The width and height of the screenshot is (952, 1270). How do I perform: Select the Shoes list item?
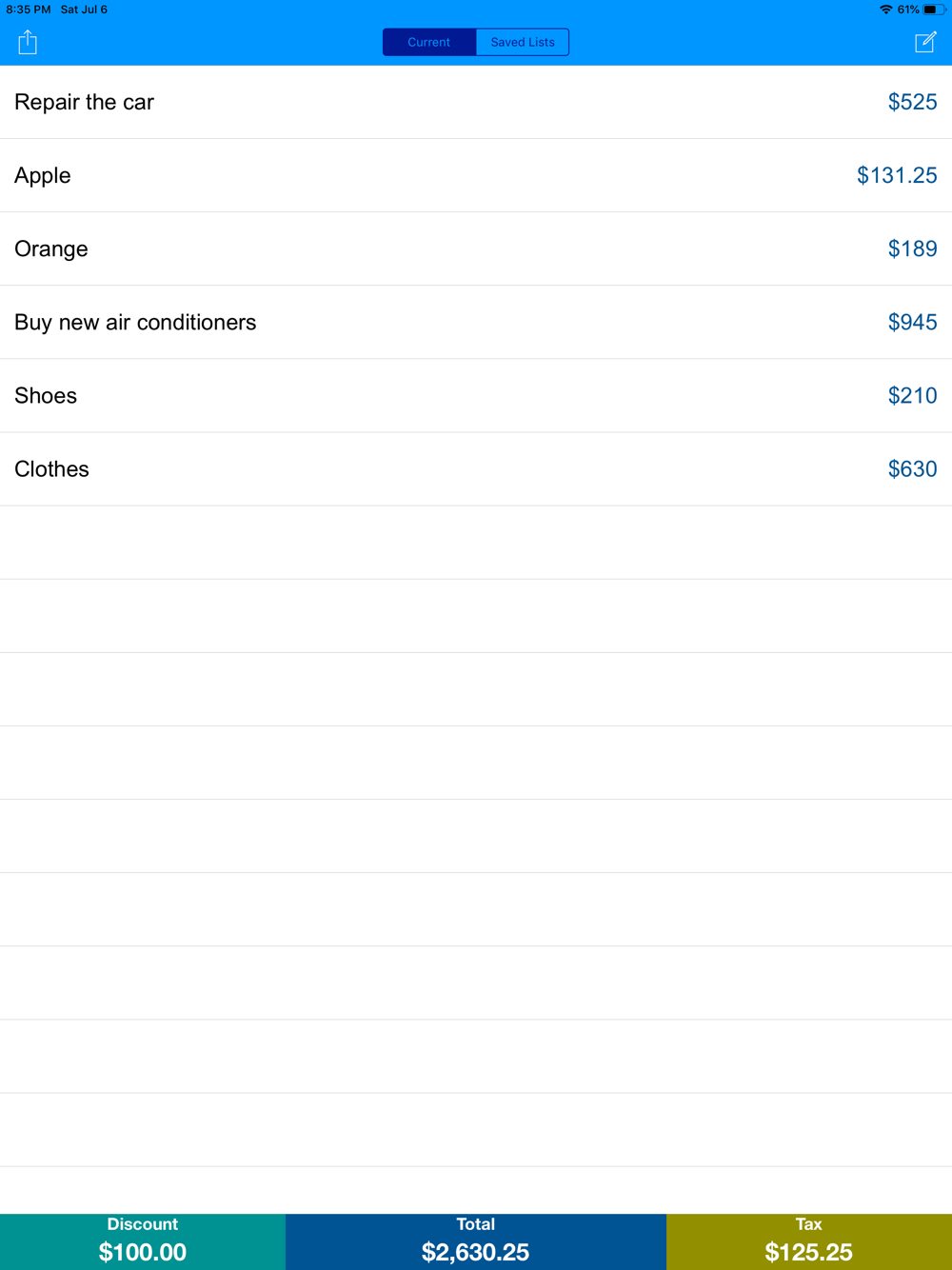[476, 395]
